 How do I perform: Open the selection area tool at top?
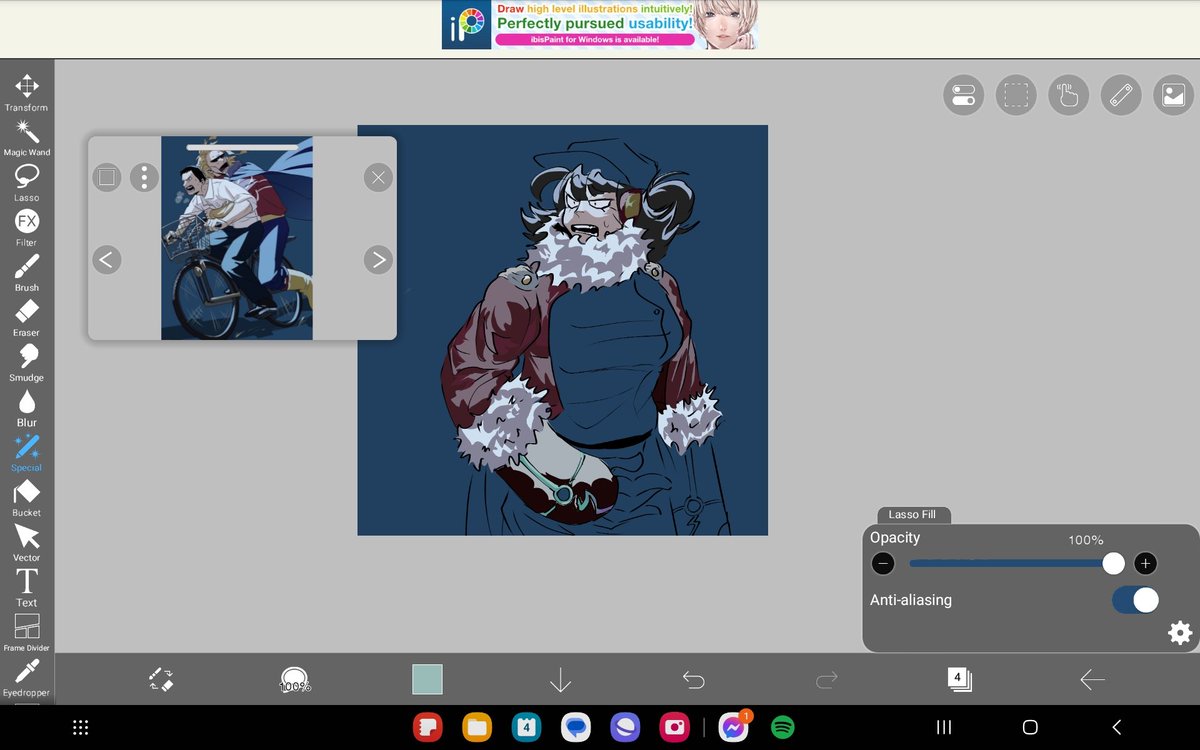pos(1016,95)
